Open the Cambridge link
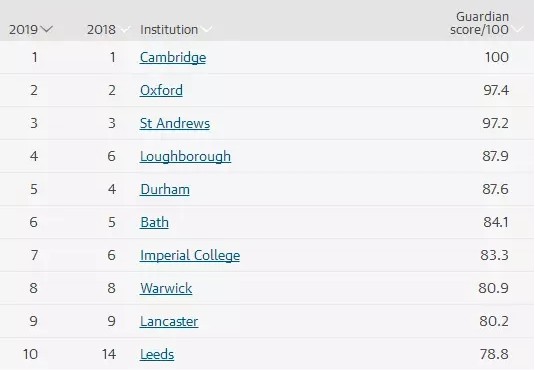The width and height of the screenshot is (535, 370). point(173,57)
